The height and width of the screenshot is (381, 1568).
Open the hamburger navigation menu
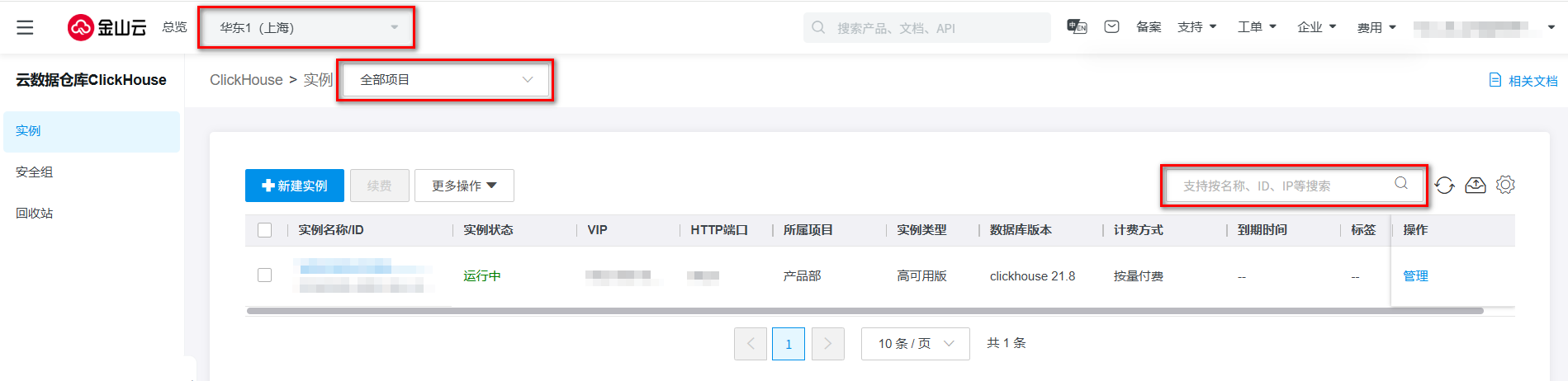pos(26,27)
